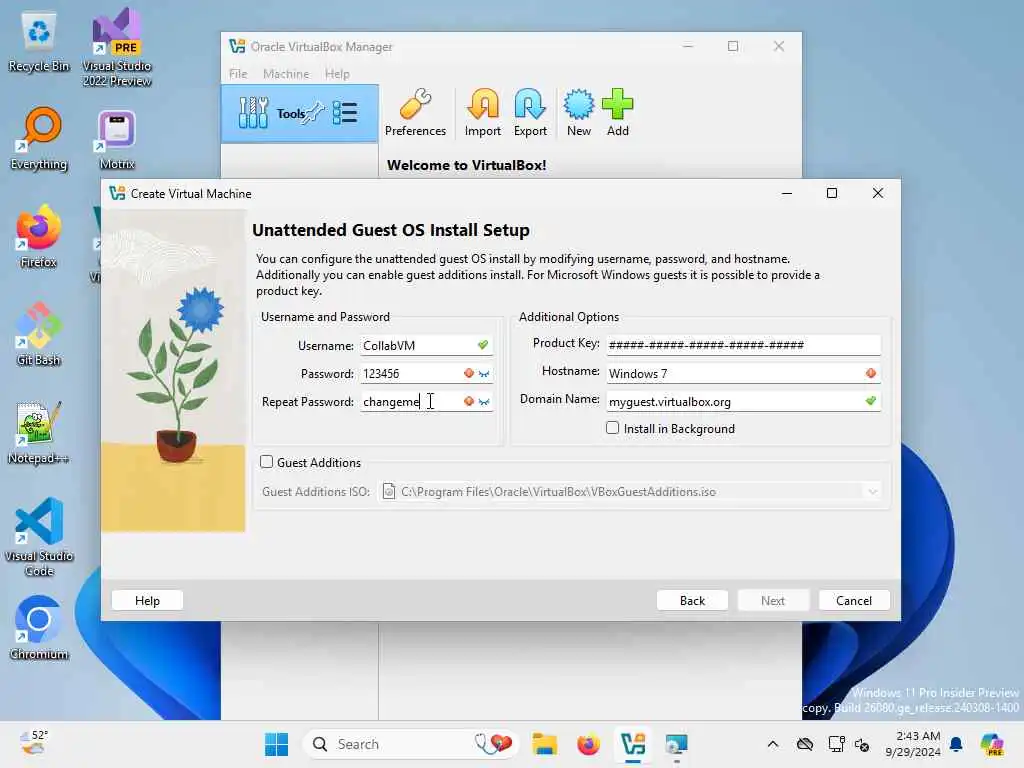The image size is (1024, 768).
Task: Expand the Guest Additions ISO dropdown
Action: pyautogui.click(x=872, y=492)
